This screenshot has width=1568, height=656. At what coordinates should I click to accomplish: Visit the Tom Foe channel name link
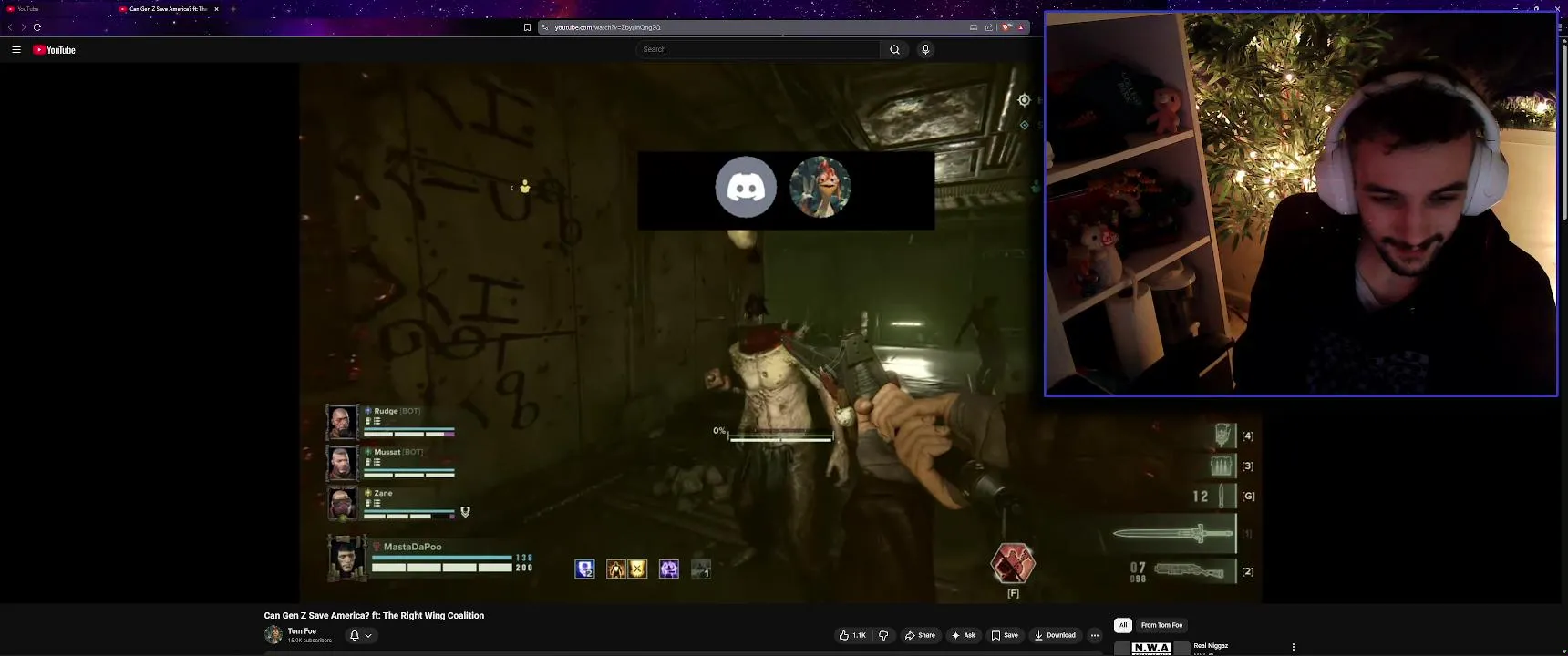302,630
